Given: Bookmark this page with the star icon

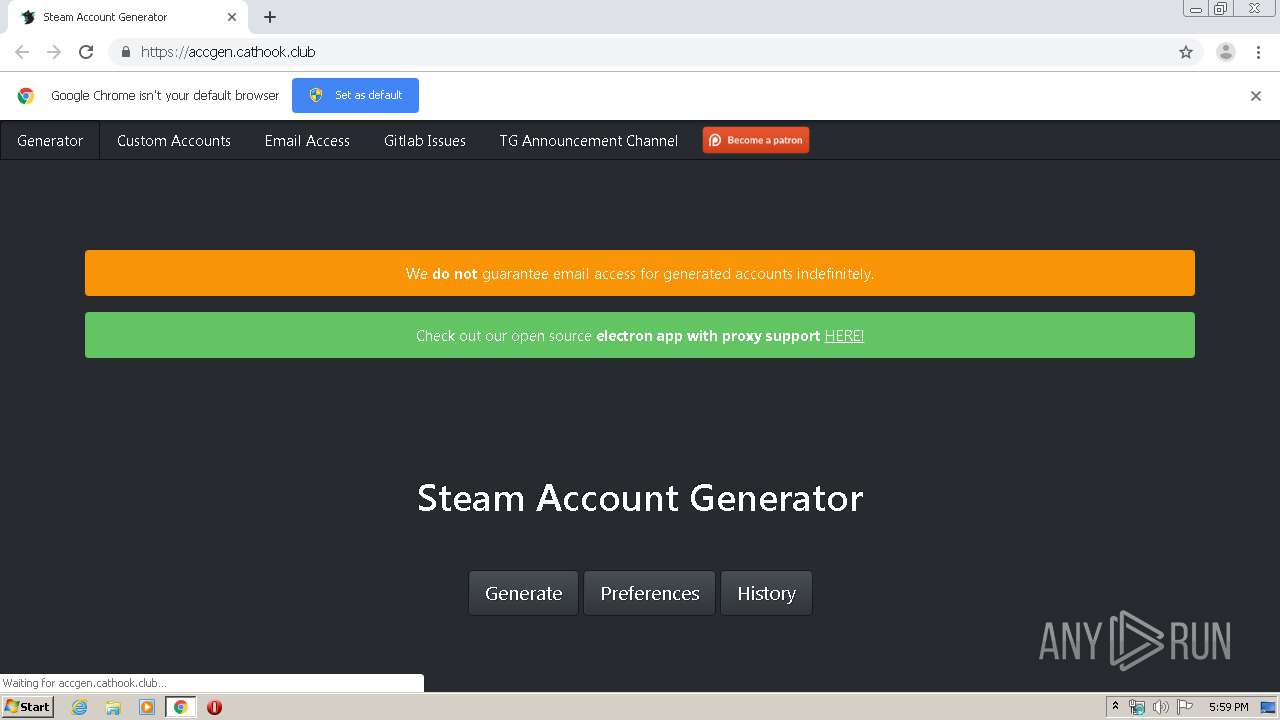Looking at the screenshot, I should point(1186,52).
